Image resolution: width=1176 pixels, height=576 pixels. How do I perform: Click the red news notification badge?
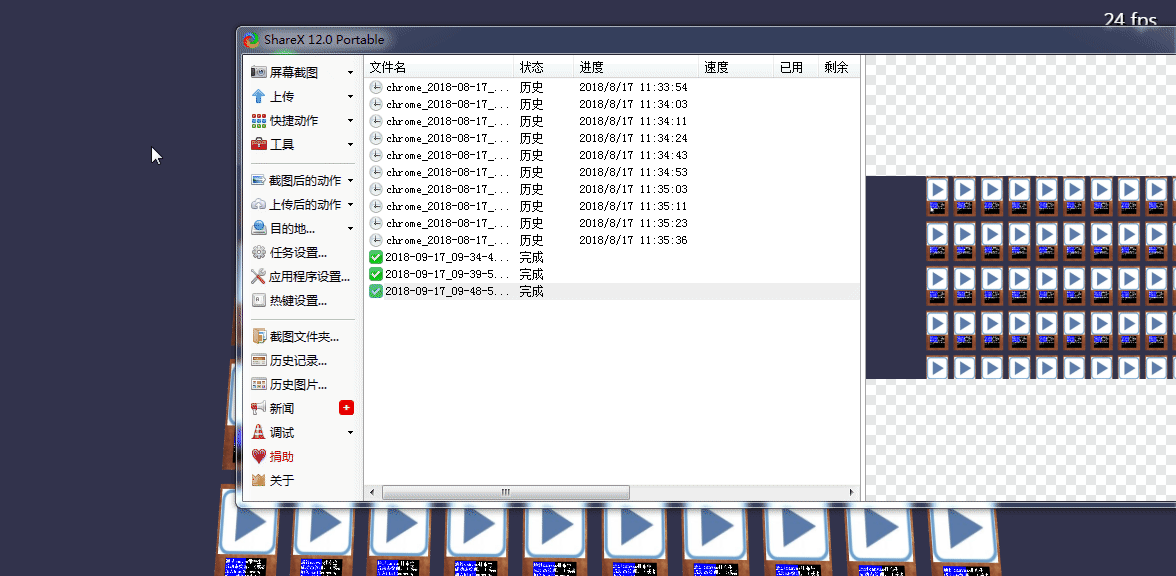tap(346, 408)
